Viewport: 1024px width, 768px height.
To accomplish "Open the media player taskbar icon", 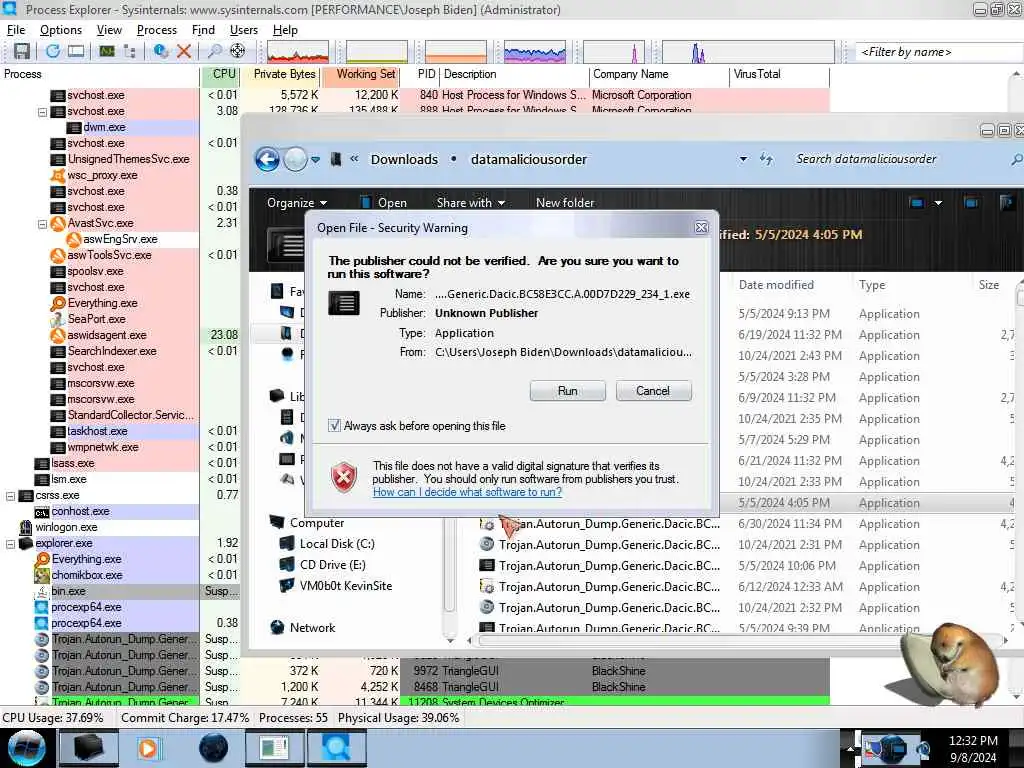I will click(148, 748).
